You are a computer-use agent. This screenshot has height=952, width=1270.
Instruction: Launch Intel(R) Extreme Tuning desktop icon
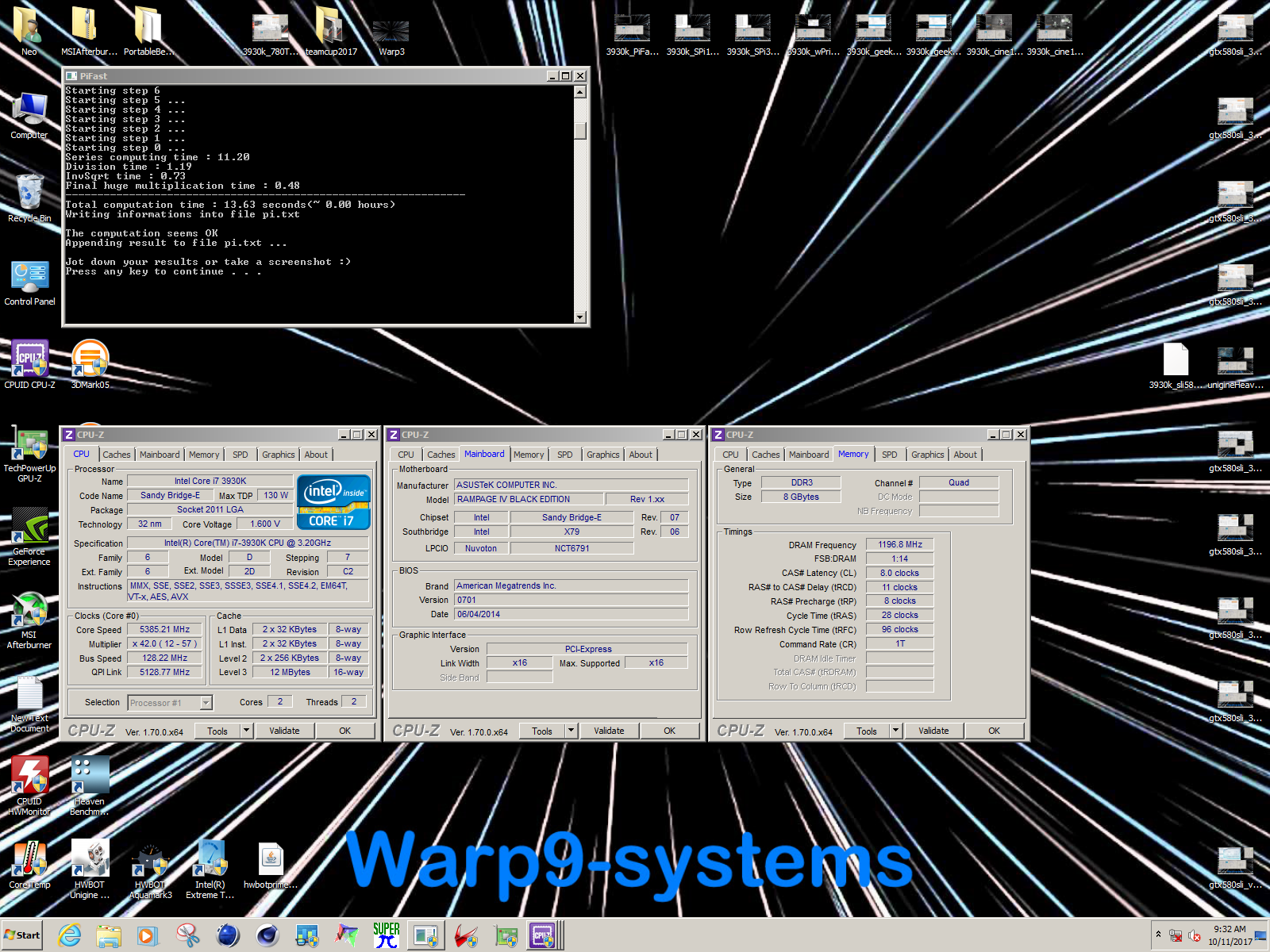(210, 869)
